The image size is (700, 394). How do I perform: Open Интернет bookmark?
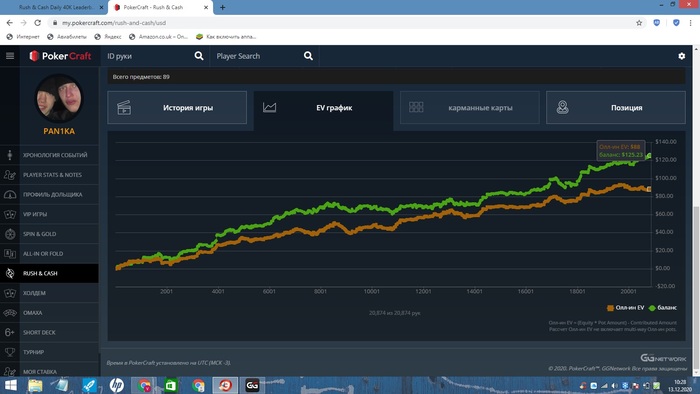click(23, 37)
